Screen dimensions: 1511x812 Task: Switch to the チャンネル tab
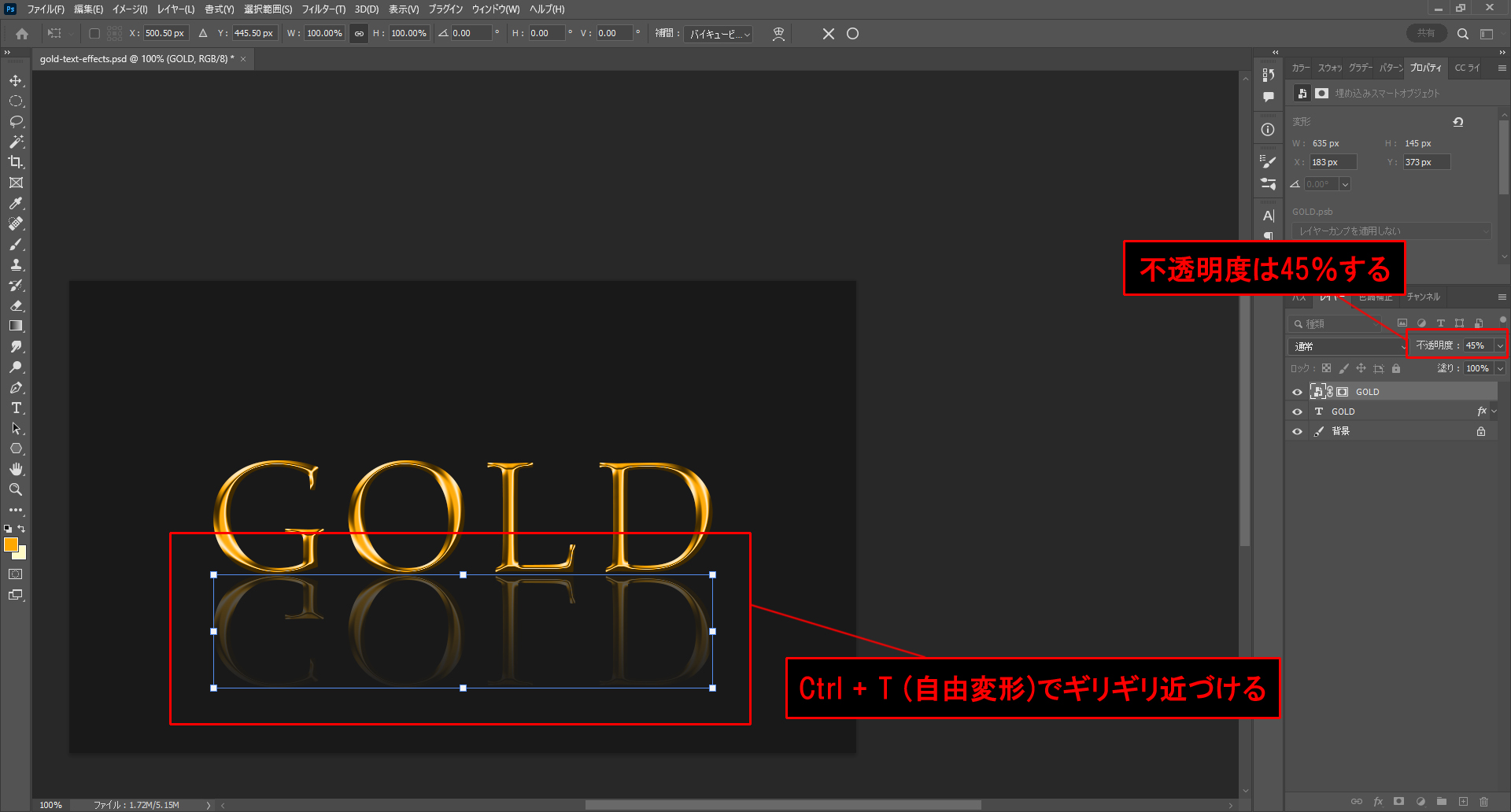click(1423, 297)
